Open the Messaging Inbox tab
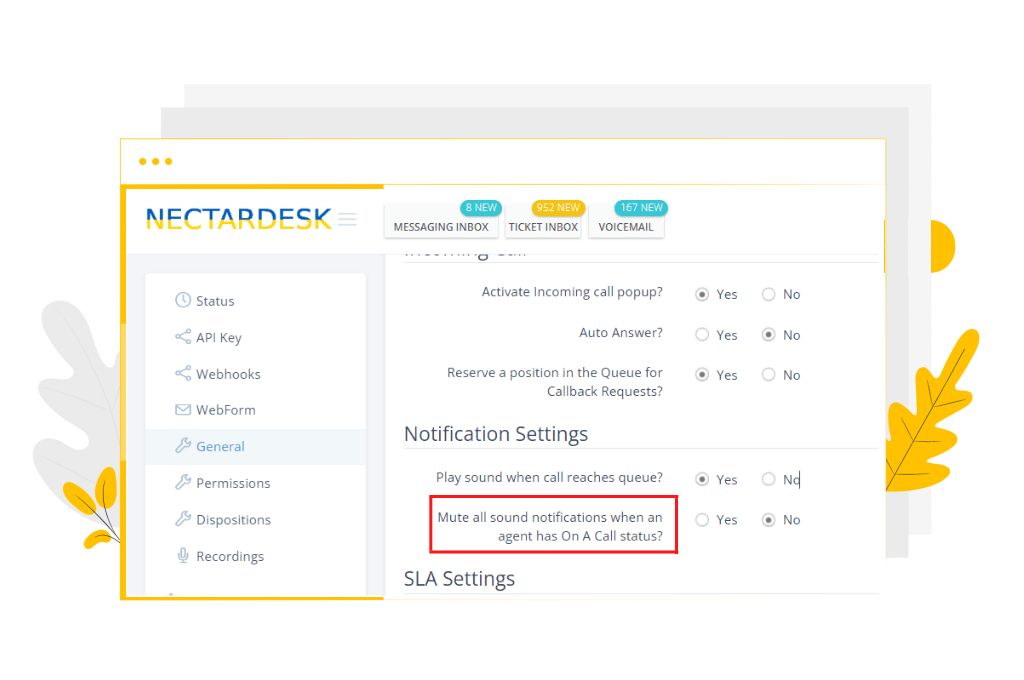This screenshot has width=1024, height=680. pyautogui.click(x=441, y=227)
